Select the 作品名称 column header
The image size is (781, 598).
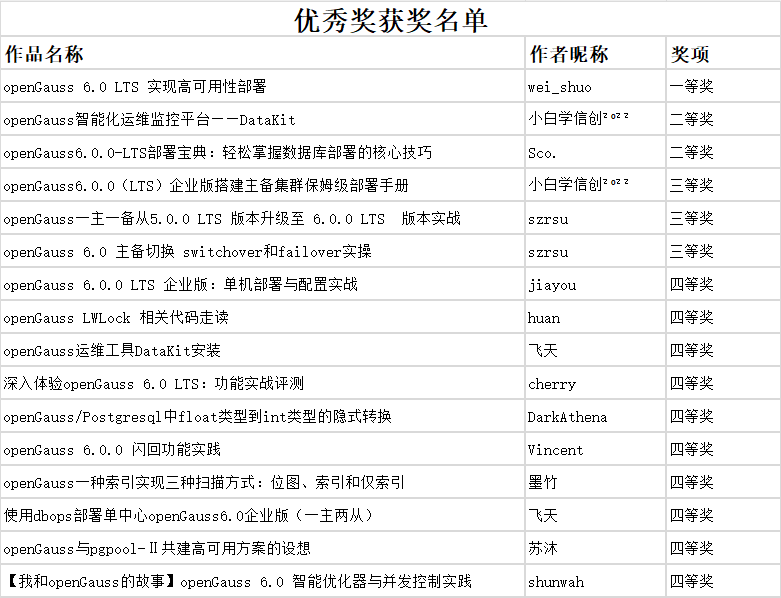point(44,54)
